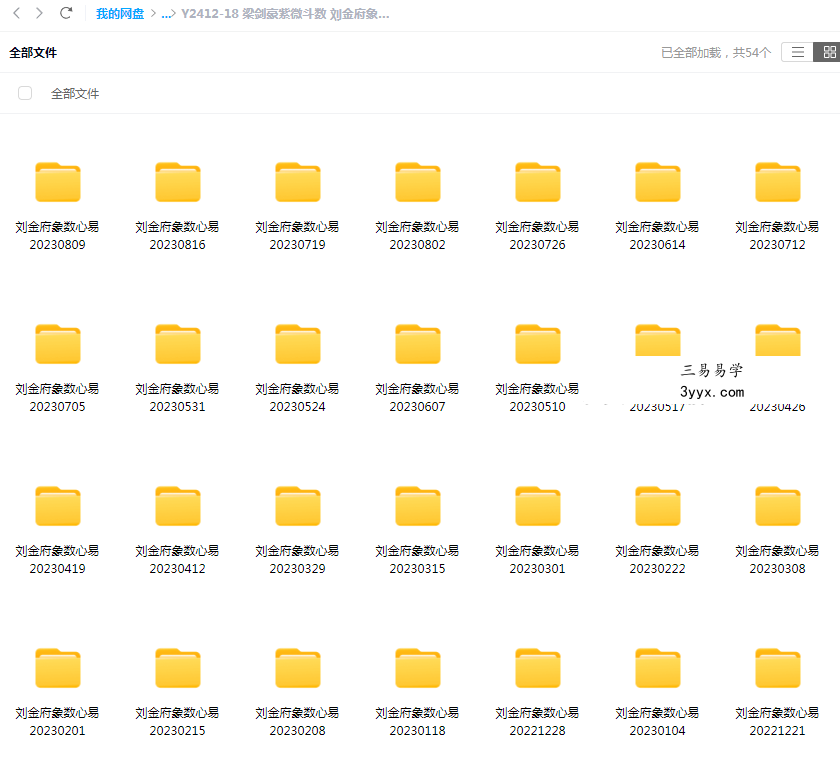840x760 pixels.
Task: Open folder icon for 20230118
Action: pos(418,669)
